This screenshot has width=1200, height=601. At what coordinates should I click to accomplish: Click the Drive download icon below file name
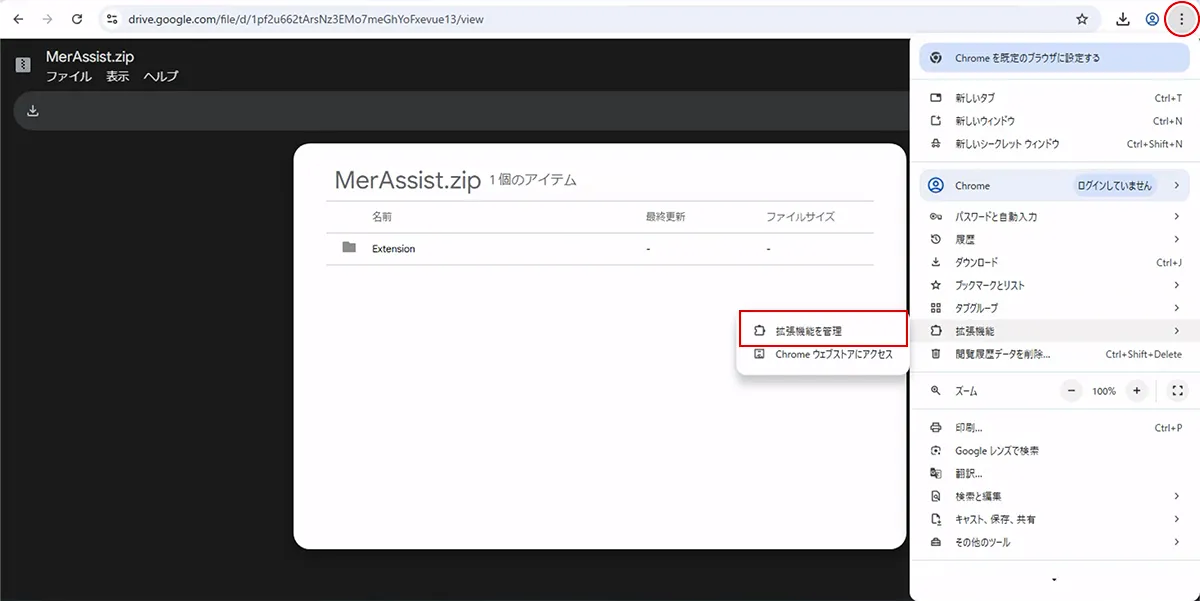[33, 111]
